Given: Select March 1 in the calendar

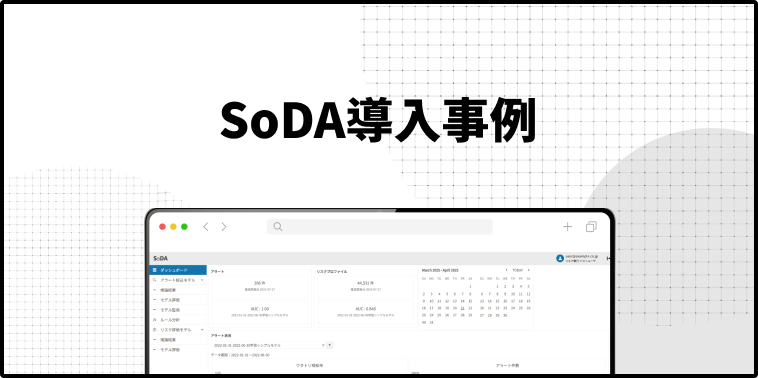Looking at the screenshot, I should (470, 287).
